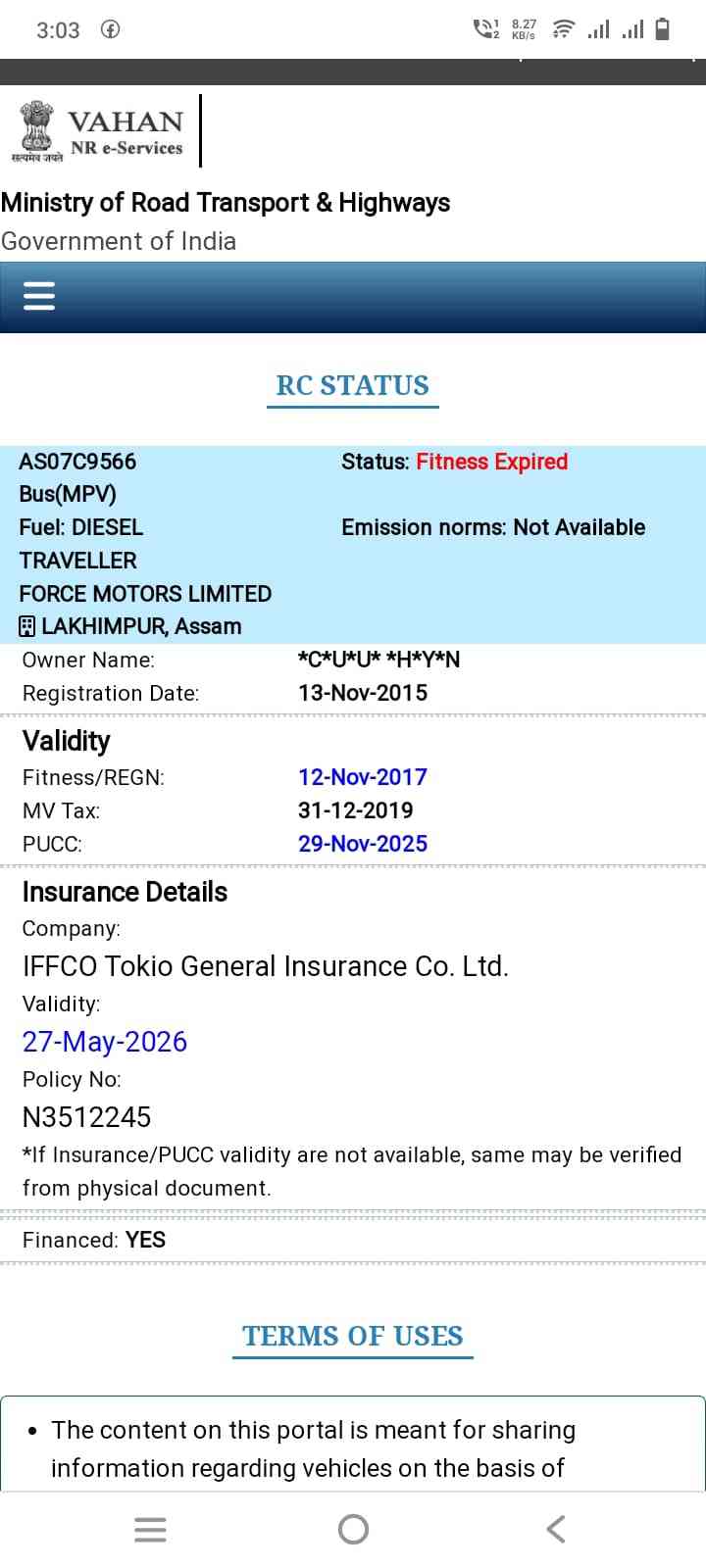Tap the VAHAN NR e-Services title
Viewport: 706px width, 1568px height.
pyautogui.click(x=126, y=132)
